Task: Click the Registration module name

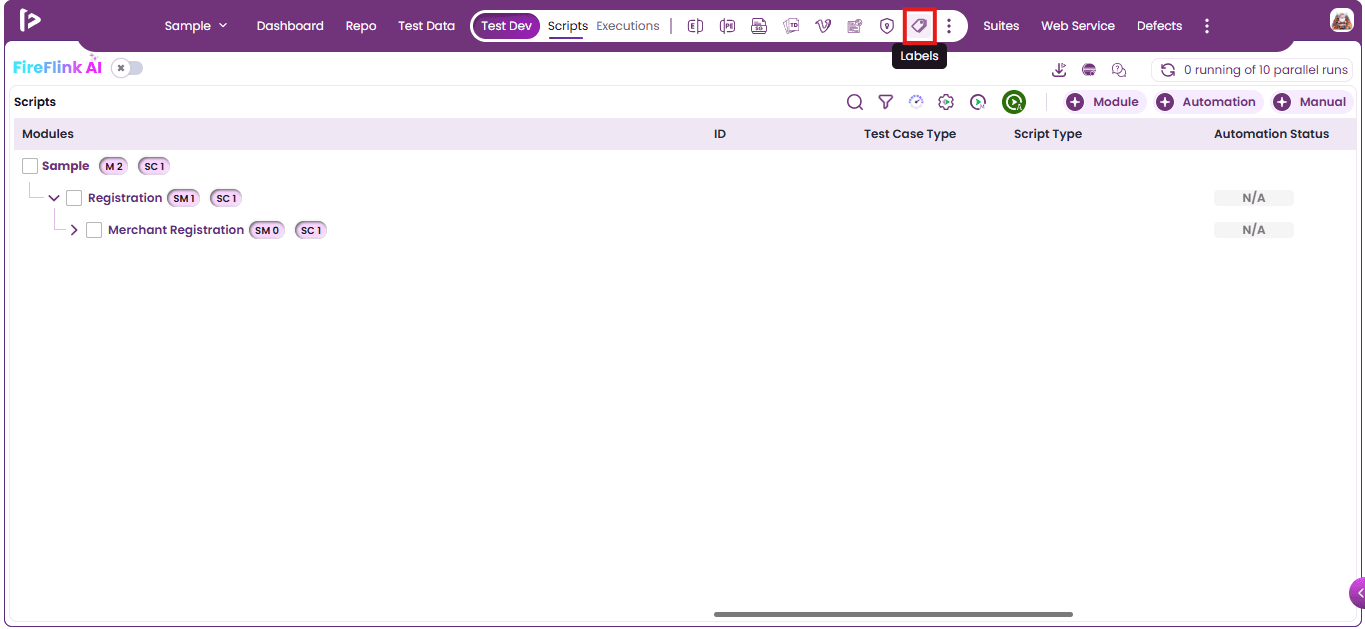Action: pyautogui.click(x=125, y=198)
